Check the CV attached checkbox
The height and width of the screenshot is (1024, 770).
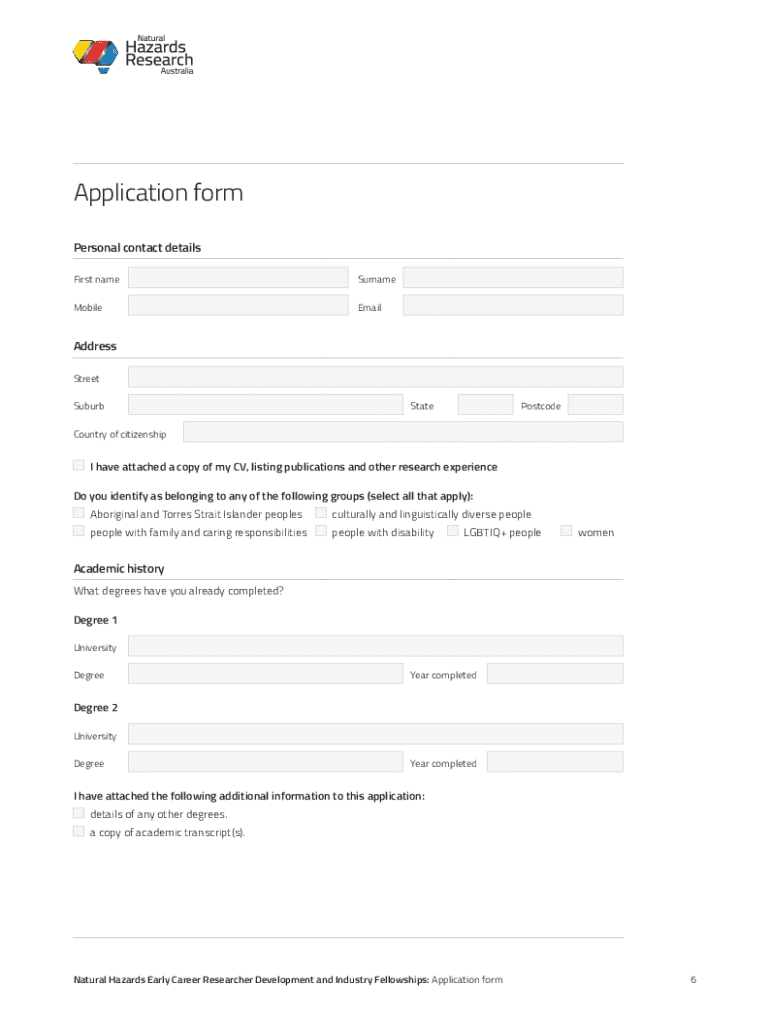click(79, 466)
